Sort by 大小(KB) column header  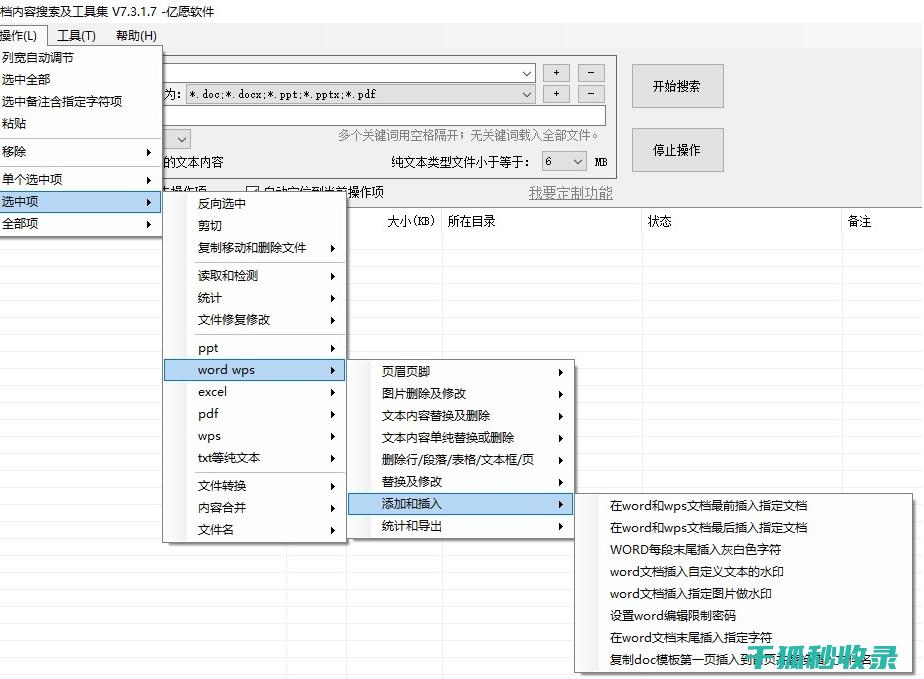coord(411,222)
